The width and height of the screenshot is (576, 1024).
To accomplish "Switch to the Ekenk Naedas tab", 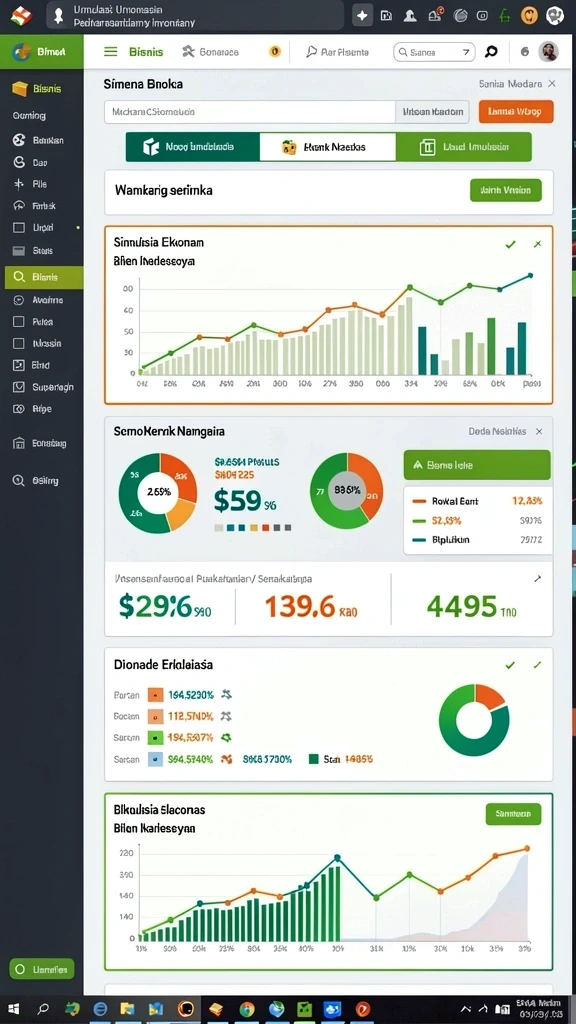I will coord(327,148).
